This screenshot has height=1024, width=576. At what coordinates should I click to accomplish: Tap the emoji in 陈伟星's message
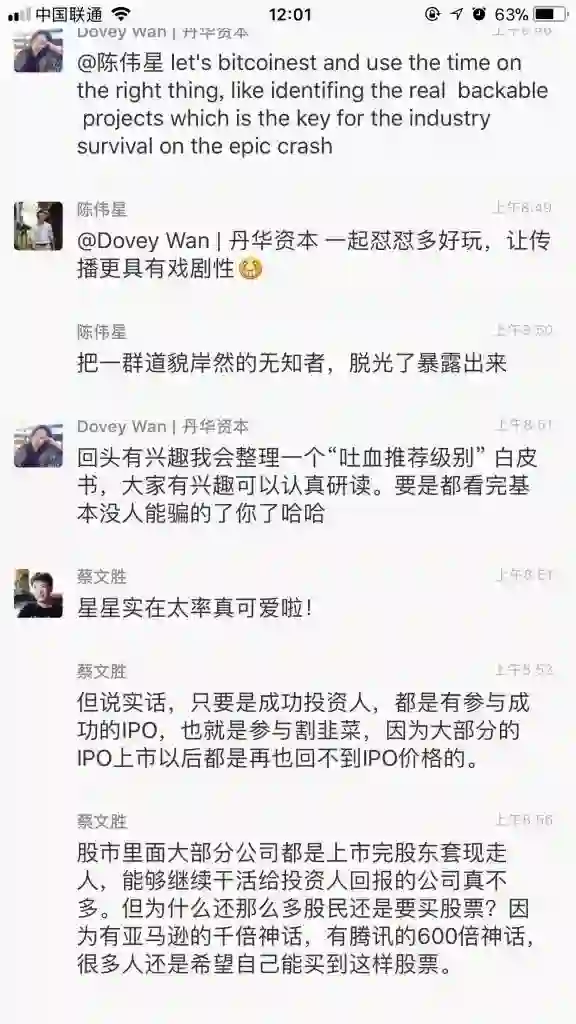pos(251,269)
